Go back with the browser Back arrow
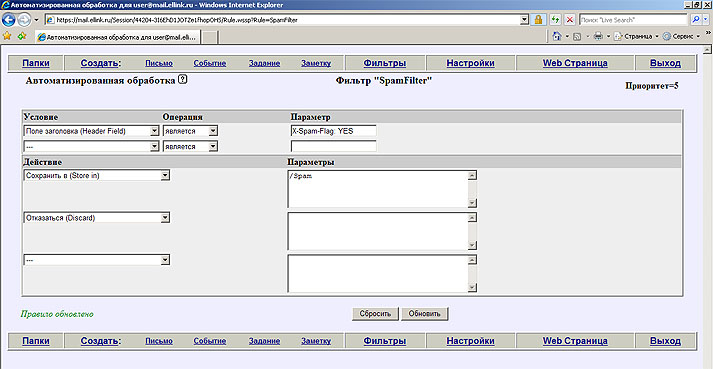 (x=9, y=20)
